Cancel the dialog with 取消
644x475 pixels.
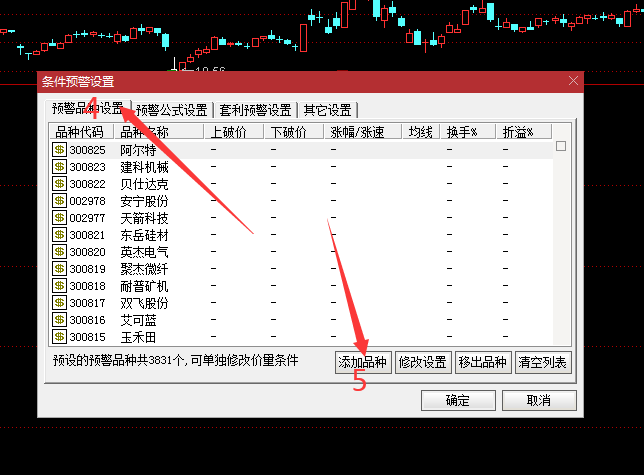click(538, 401)
